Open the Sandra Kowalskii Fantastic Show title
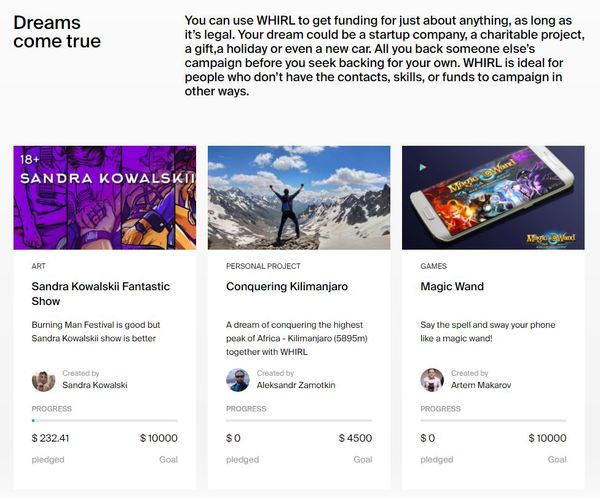 coord(101,294)
